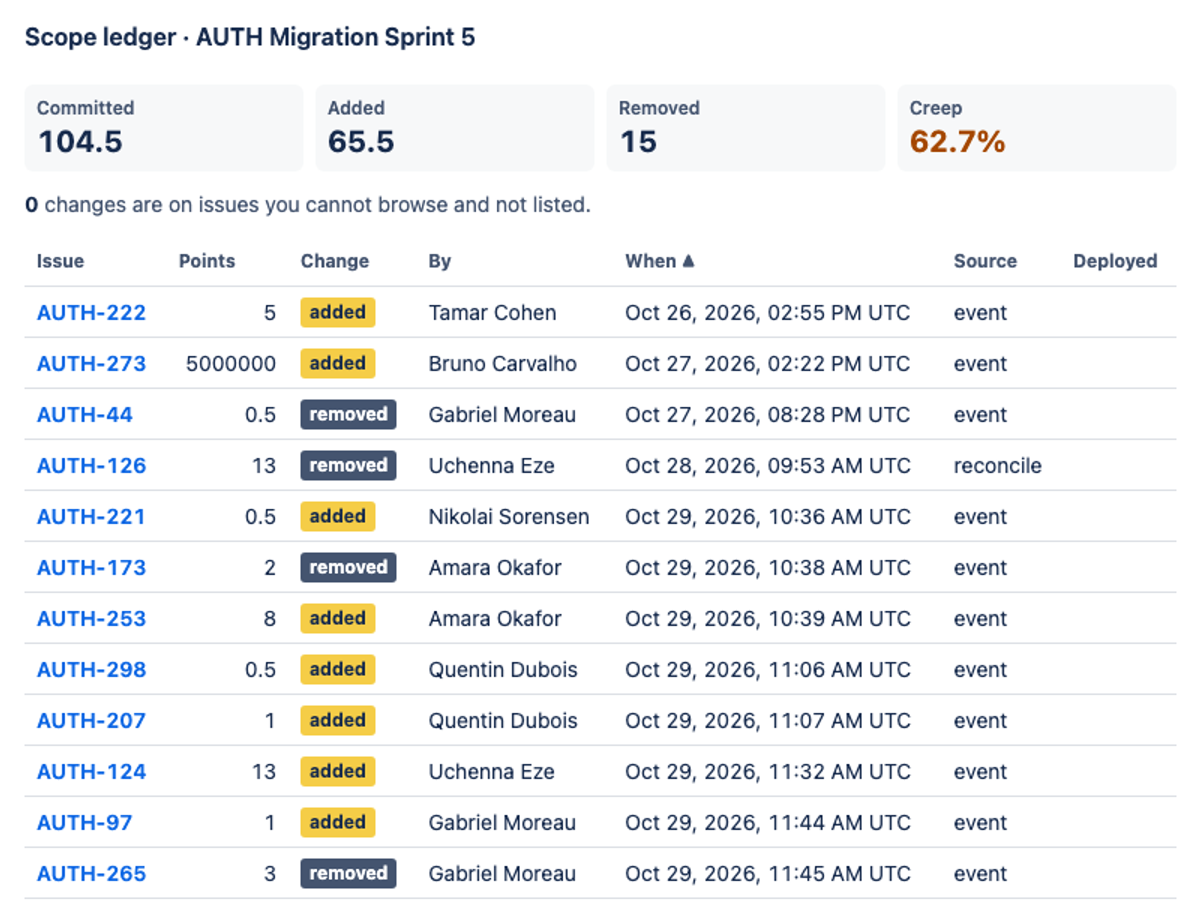Click the timestamp Oct 29, 2026, 11:06 AM UTC
1200x900 pixels.
click(x=768, y=669)
